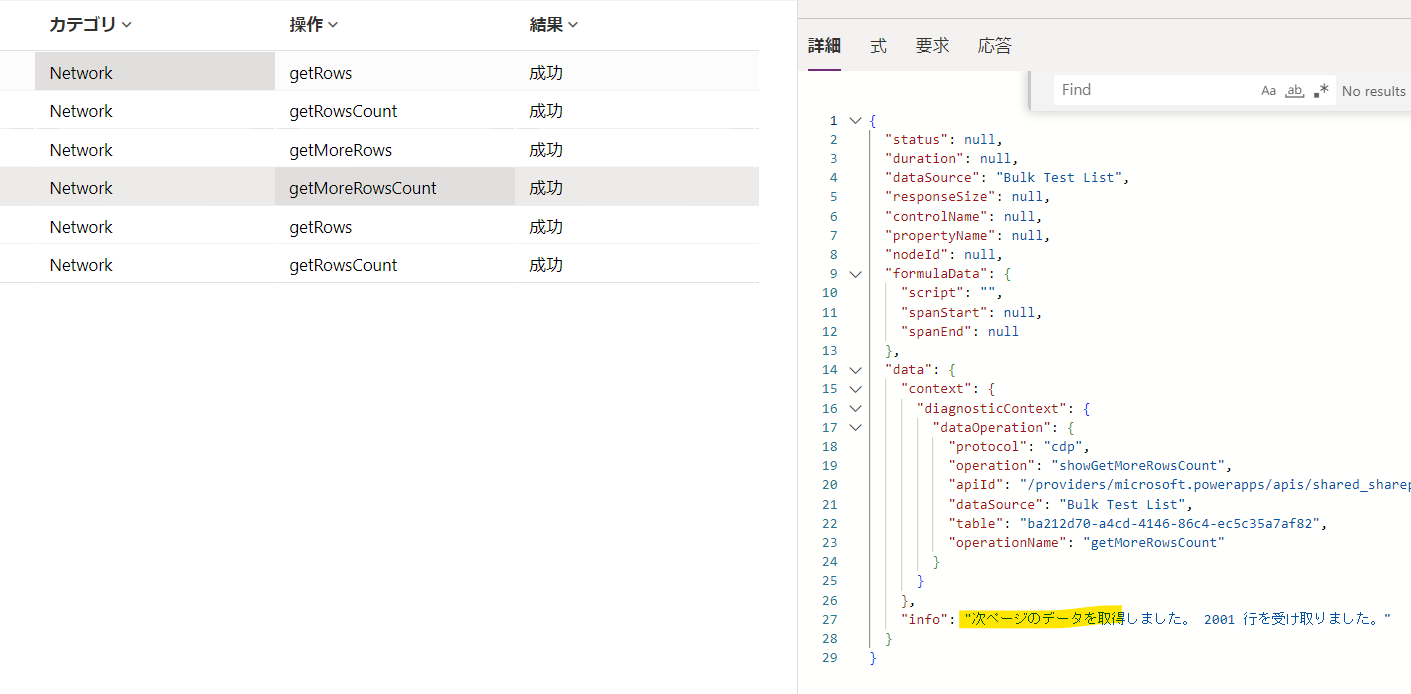Collapse the "data" JSON node
Viewport: 1411px width, 694px height.
855,370
